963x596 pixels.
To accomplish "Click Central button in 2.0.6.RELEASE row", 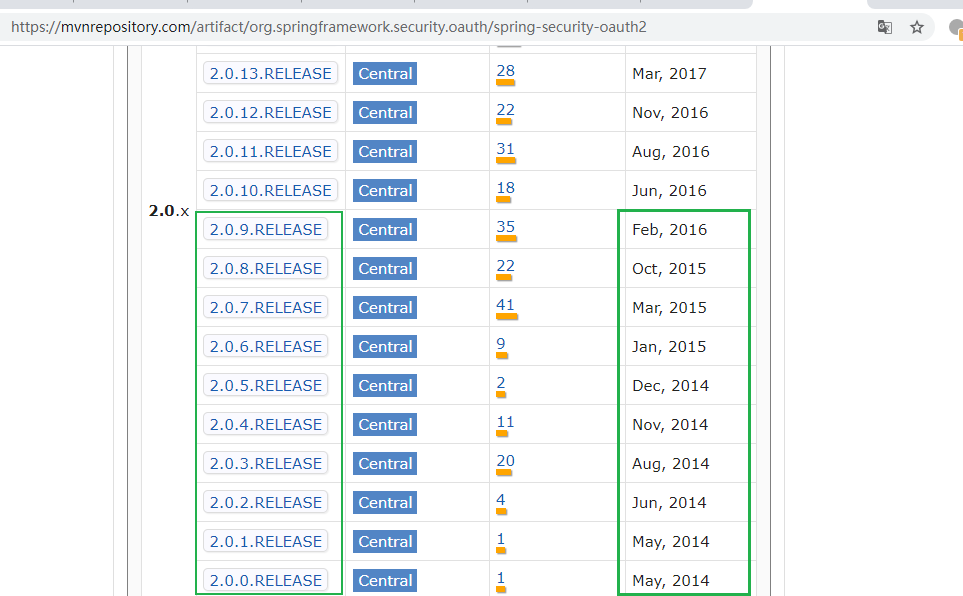I will [385, 347].
